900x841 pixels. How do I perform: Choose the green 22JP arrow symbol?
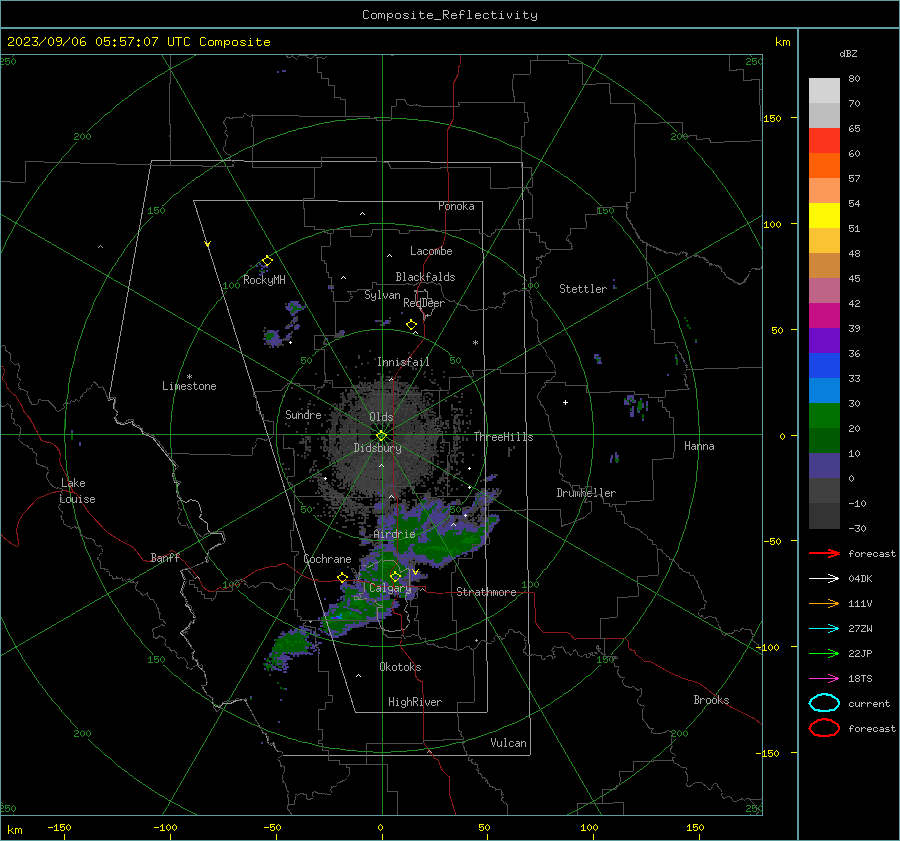tap(824, 653)
